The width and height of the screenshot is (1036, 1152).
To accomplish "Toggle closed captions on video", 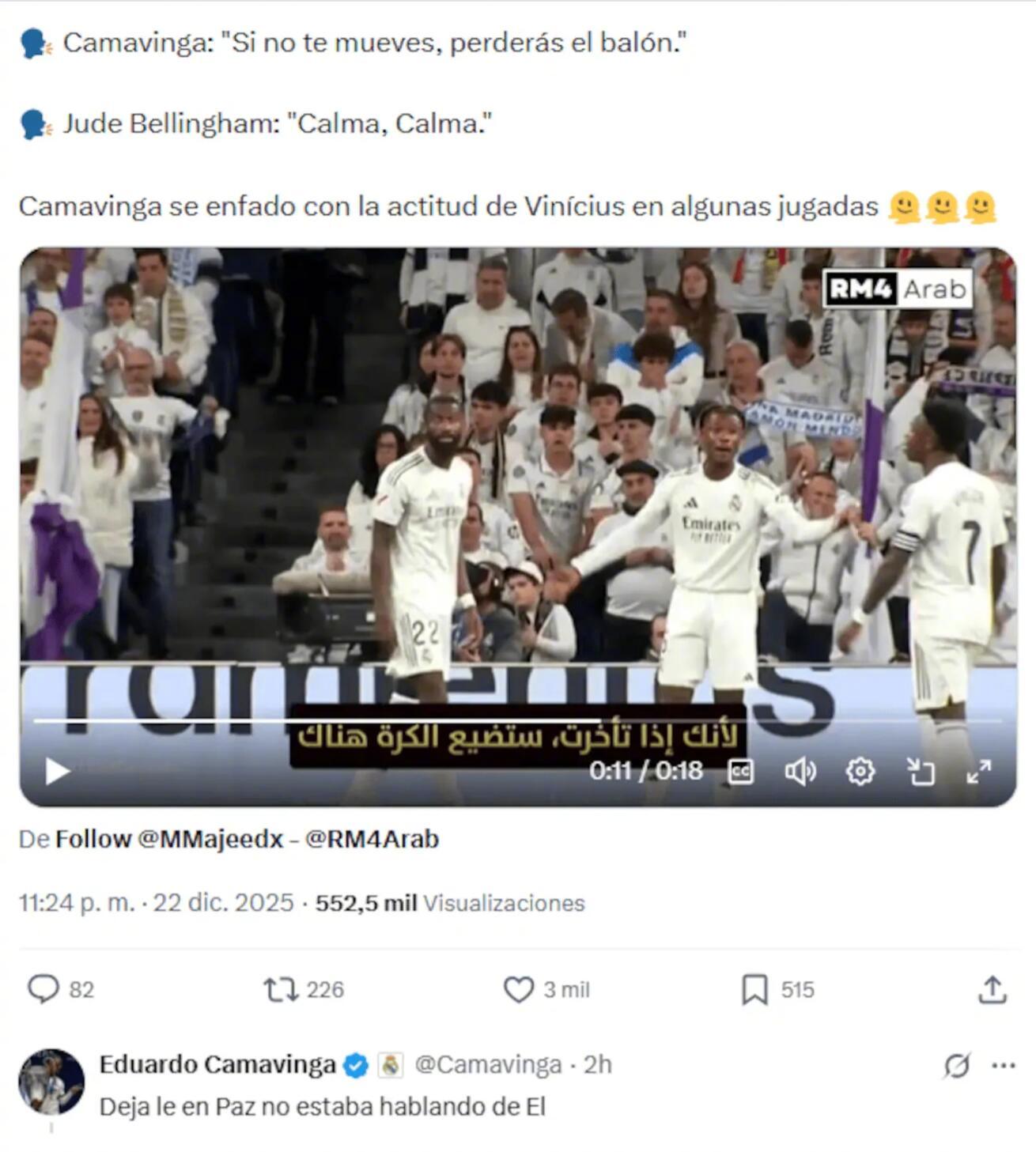I will point(740,772).
